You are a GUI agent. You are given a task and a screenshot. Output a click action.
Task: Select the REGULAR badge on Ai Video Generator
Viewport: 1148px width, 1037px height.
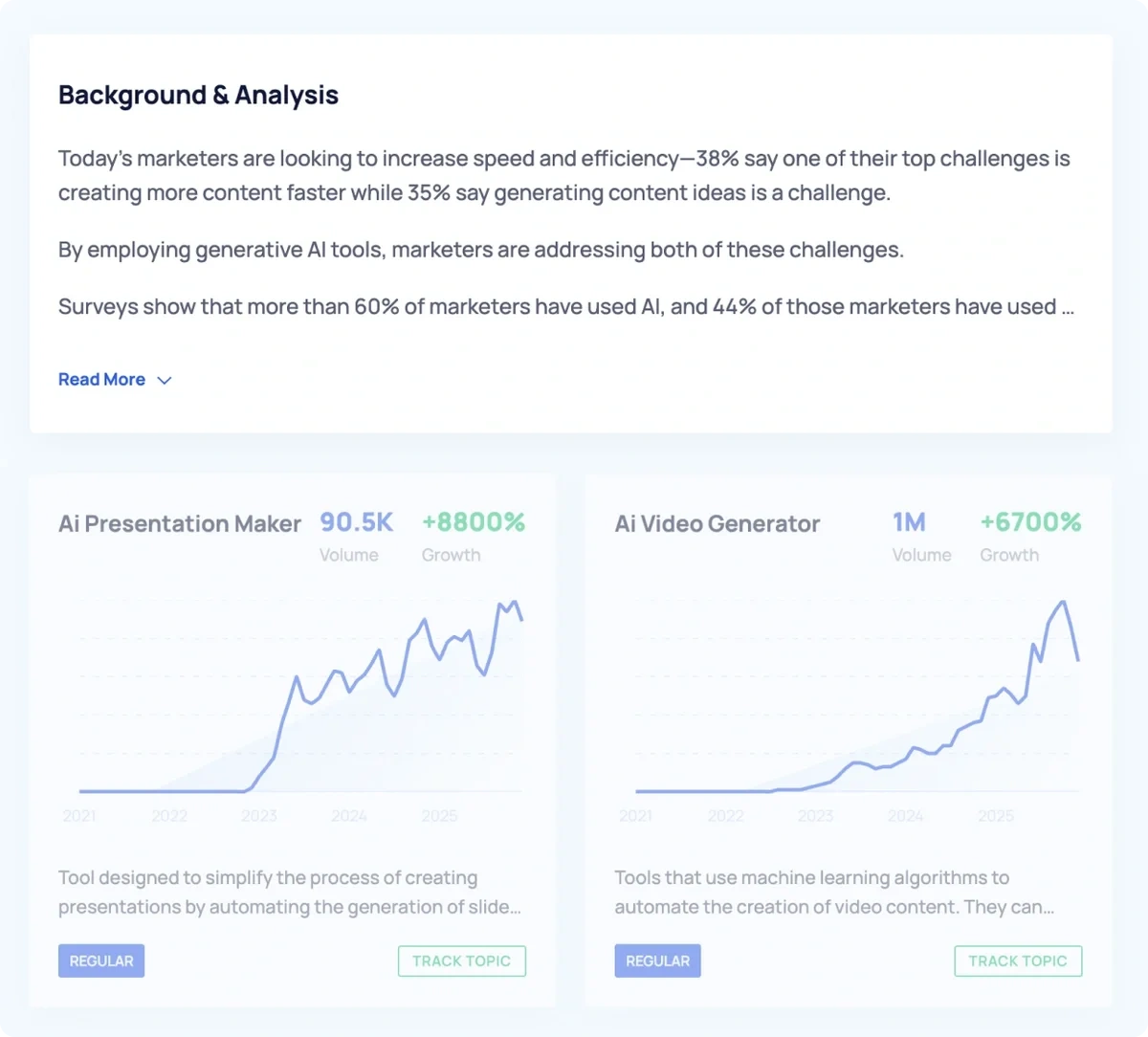[x=657, y=960]
